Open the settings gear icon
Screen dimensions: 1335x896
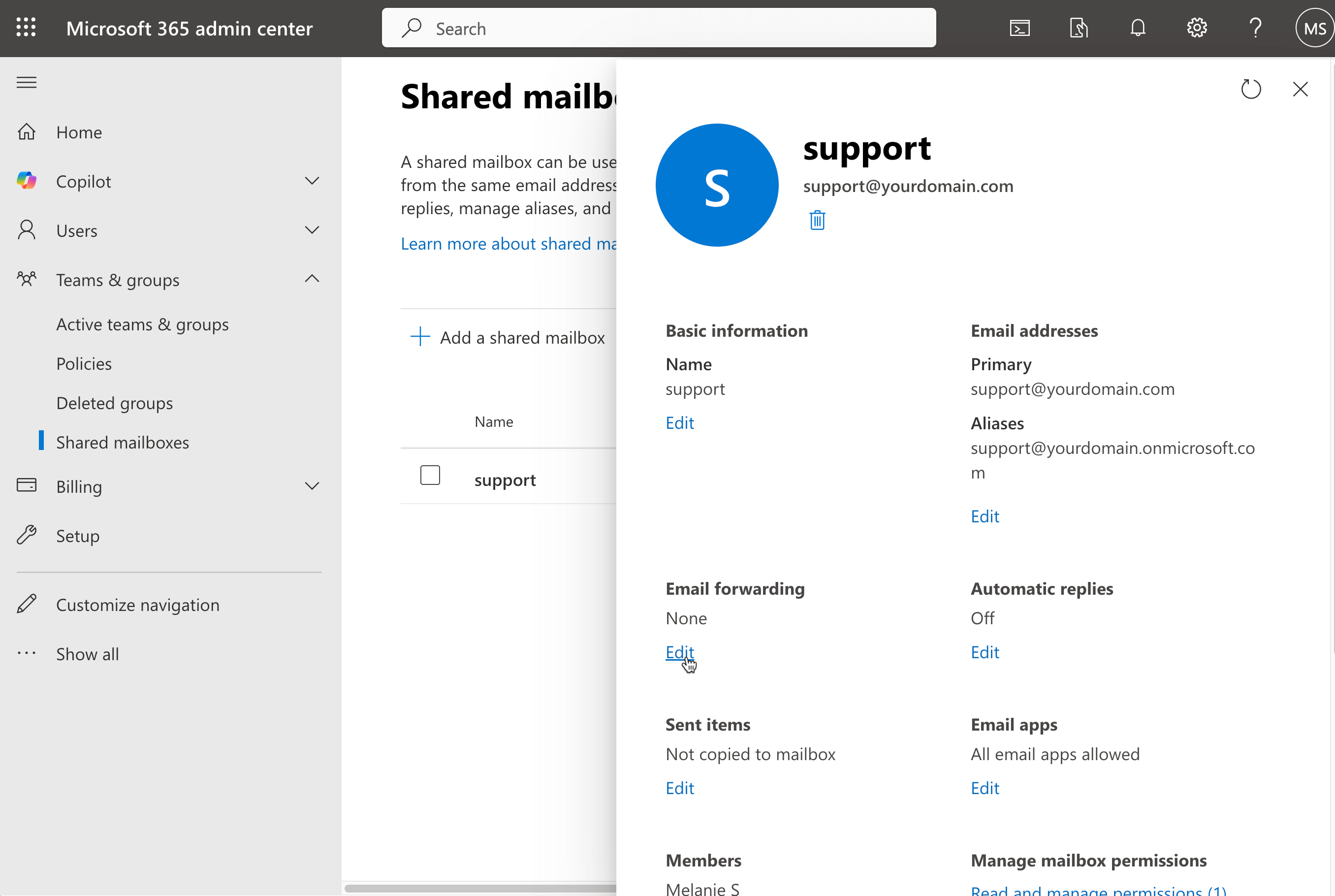point(1197,28)
